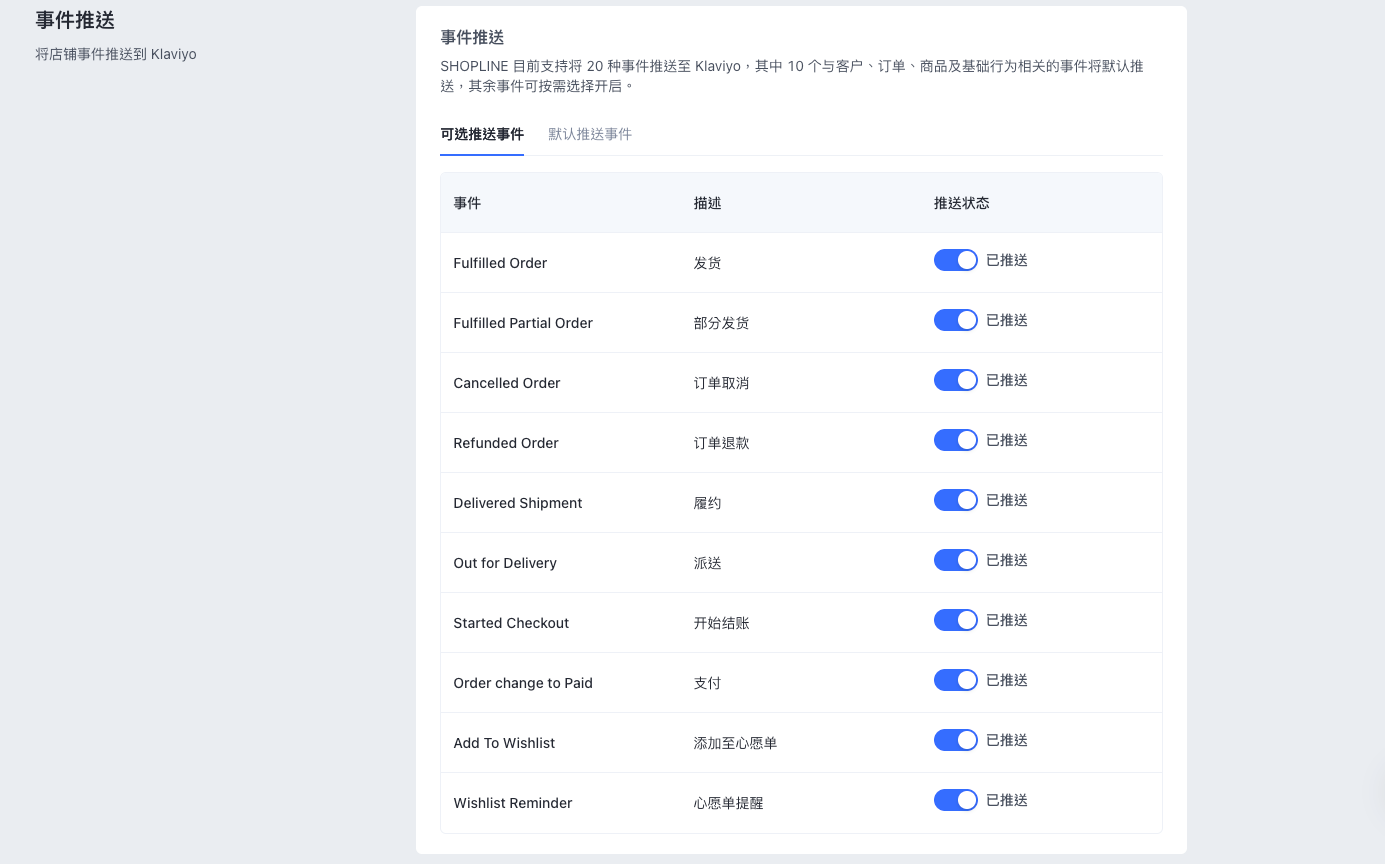
Task: Turn off Cancelled Order push toggle
Action: 955,380
